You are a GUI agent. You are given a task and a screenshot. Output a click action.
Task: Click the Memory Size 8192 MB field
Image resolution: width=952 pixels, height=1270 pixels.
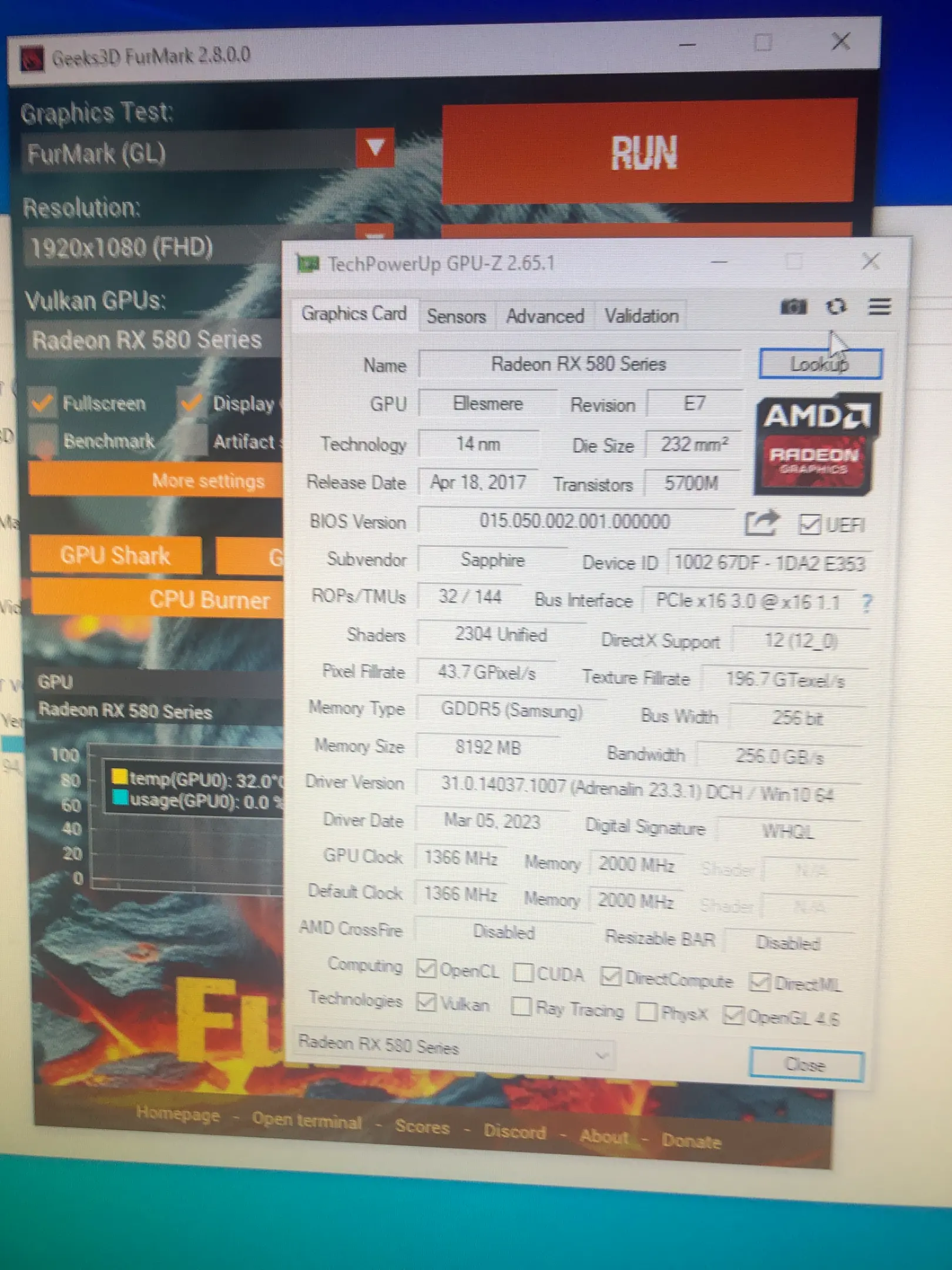click(x=488, y=748)
